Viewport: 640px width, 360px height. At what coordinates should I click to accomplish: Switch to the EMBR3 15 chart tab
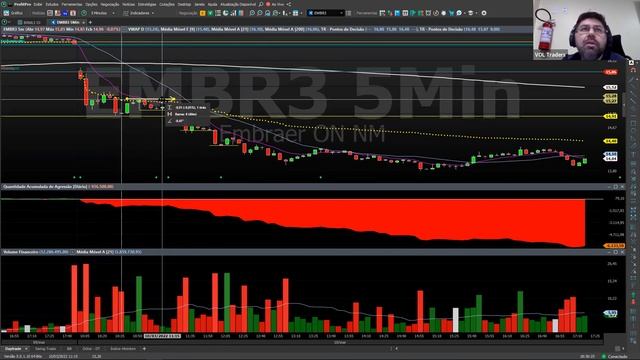coord(29,22)
